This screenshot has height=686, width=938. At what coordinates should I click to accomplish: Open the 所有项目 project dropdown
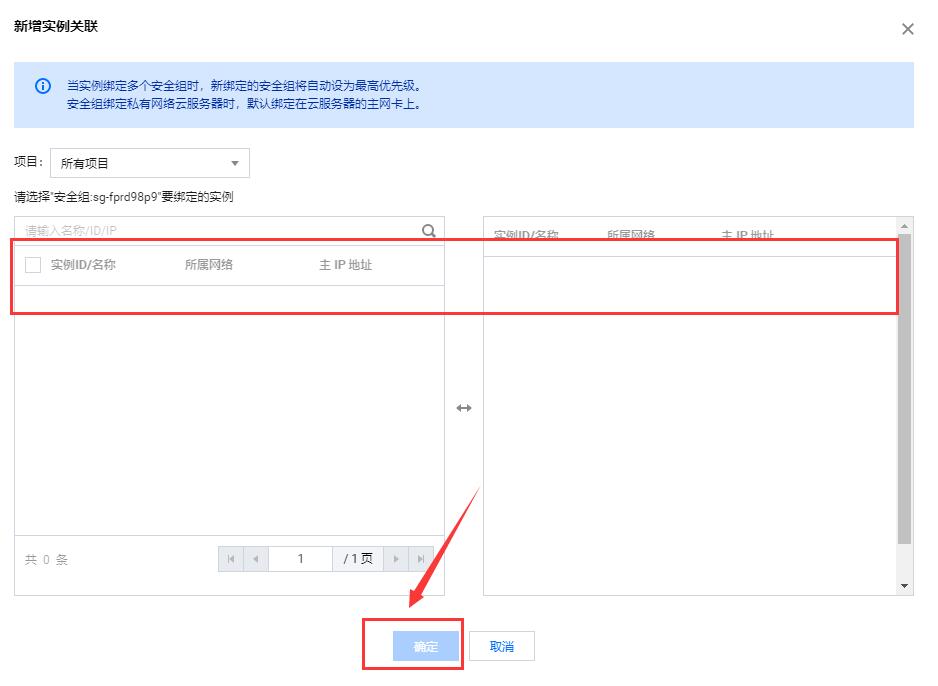[150, 163]
